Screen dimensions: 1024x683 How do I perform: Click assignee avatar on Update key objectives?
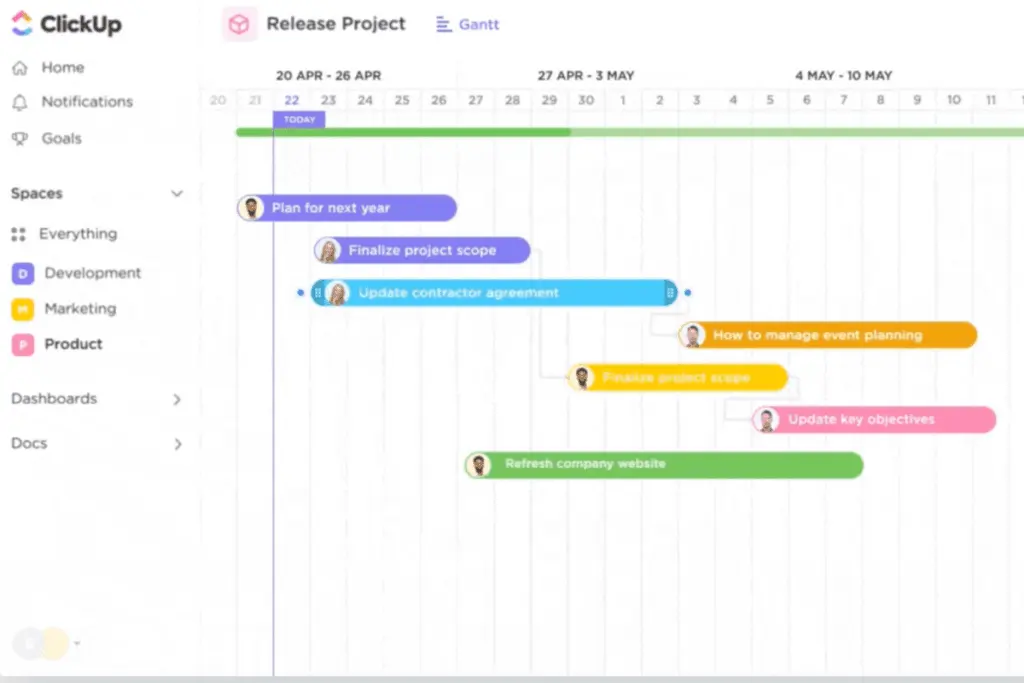(766, 420)
